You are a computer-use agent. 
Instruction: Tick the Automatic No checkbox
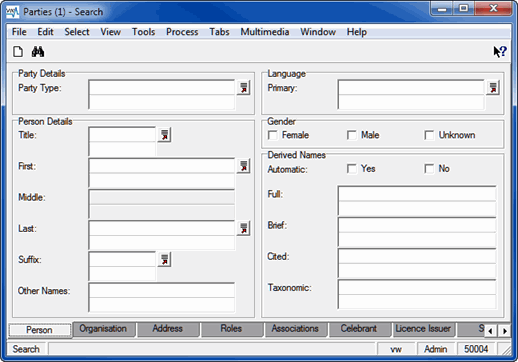pyautogui.click(x=429, y=169)
